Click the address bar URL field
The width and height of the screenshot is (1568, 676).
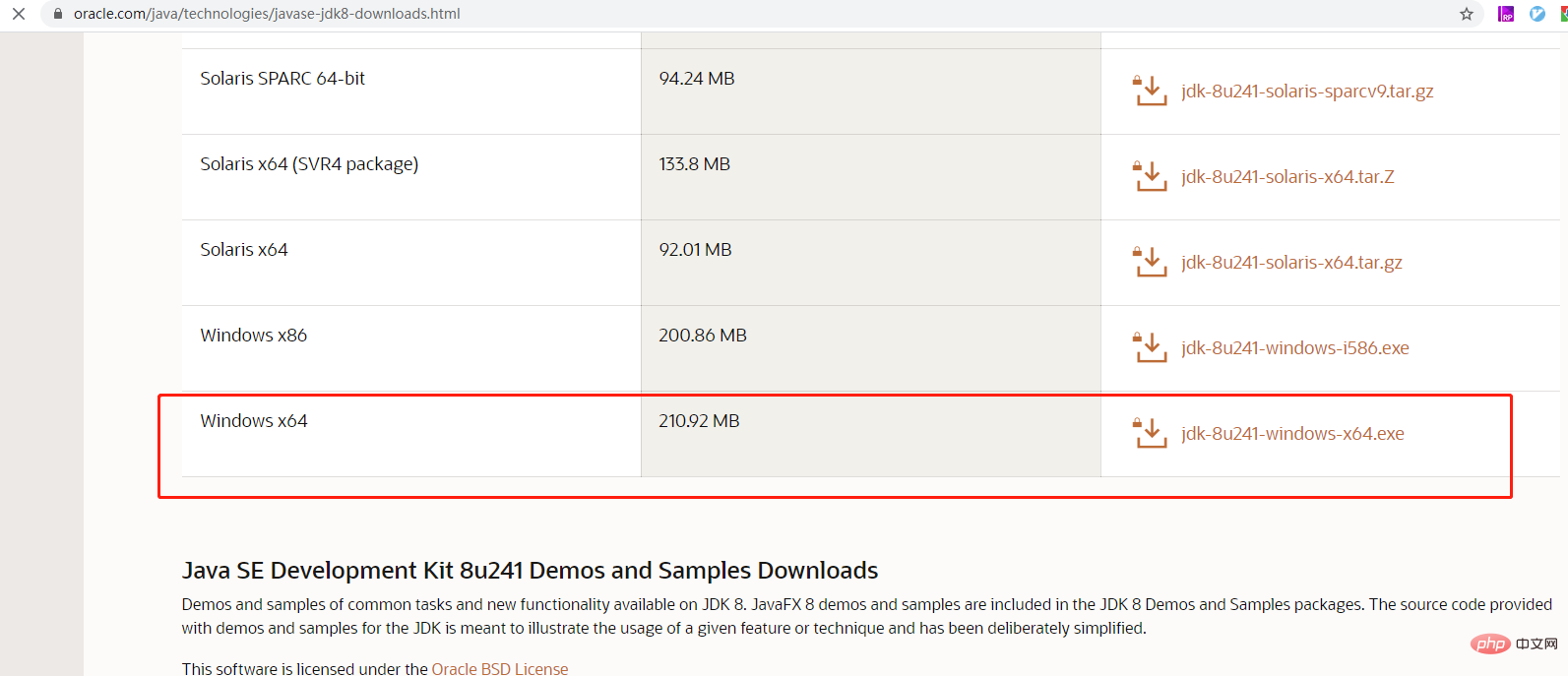267,14
